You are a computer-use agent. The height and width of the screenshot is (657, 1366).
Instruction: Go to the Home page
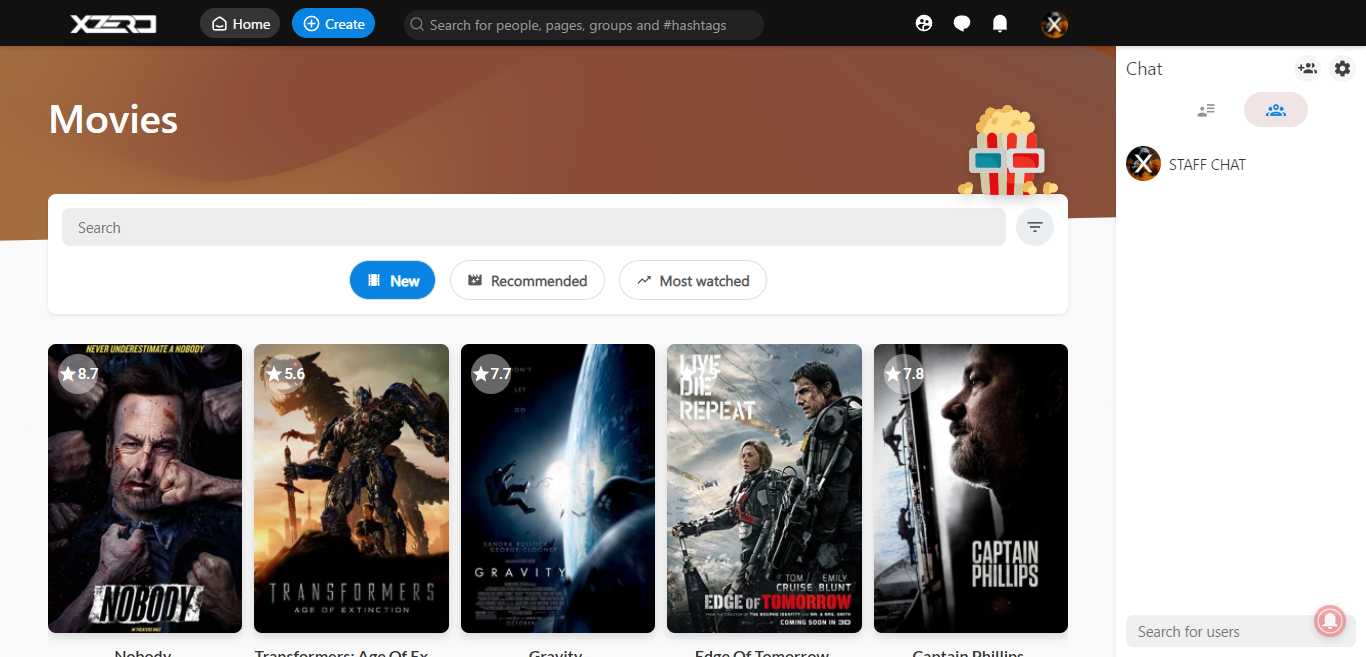click(240, 24)
